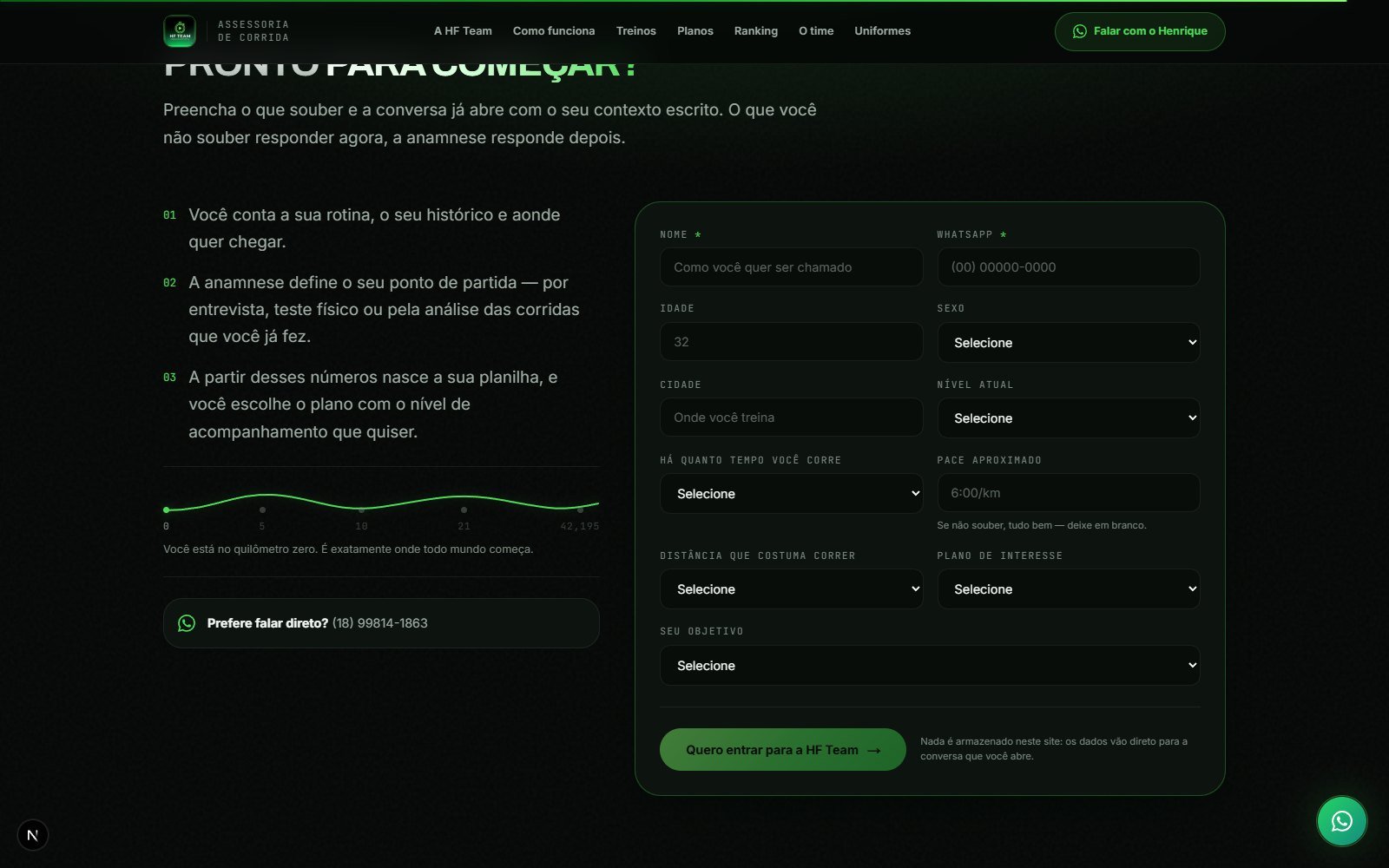Open Há quanto tempo você corre dropdown
Image resolution: width=1389 pixels, height=868 pixels.
(x=791, y=494)
